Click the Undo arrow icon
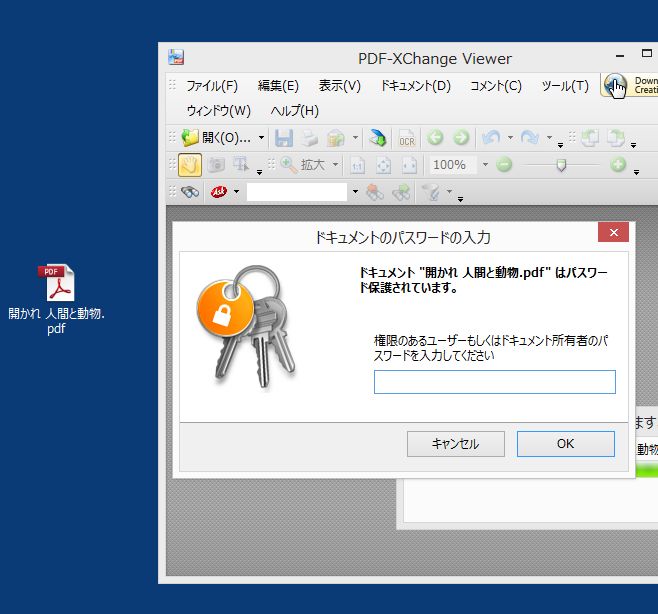This screenshot has width=658, height=614. pyautogui.click(x=491, y=137)
